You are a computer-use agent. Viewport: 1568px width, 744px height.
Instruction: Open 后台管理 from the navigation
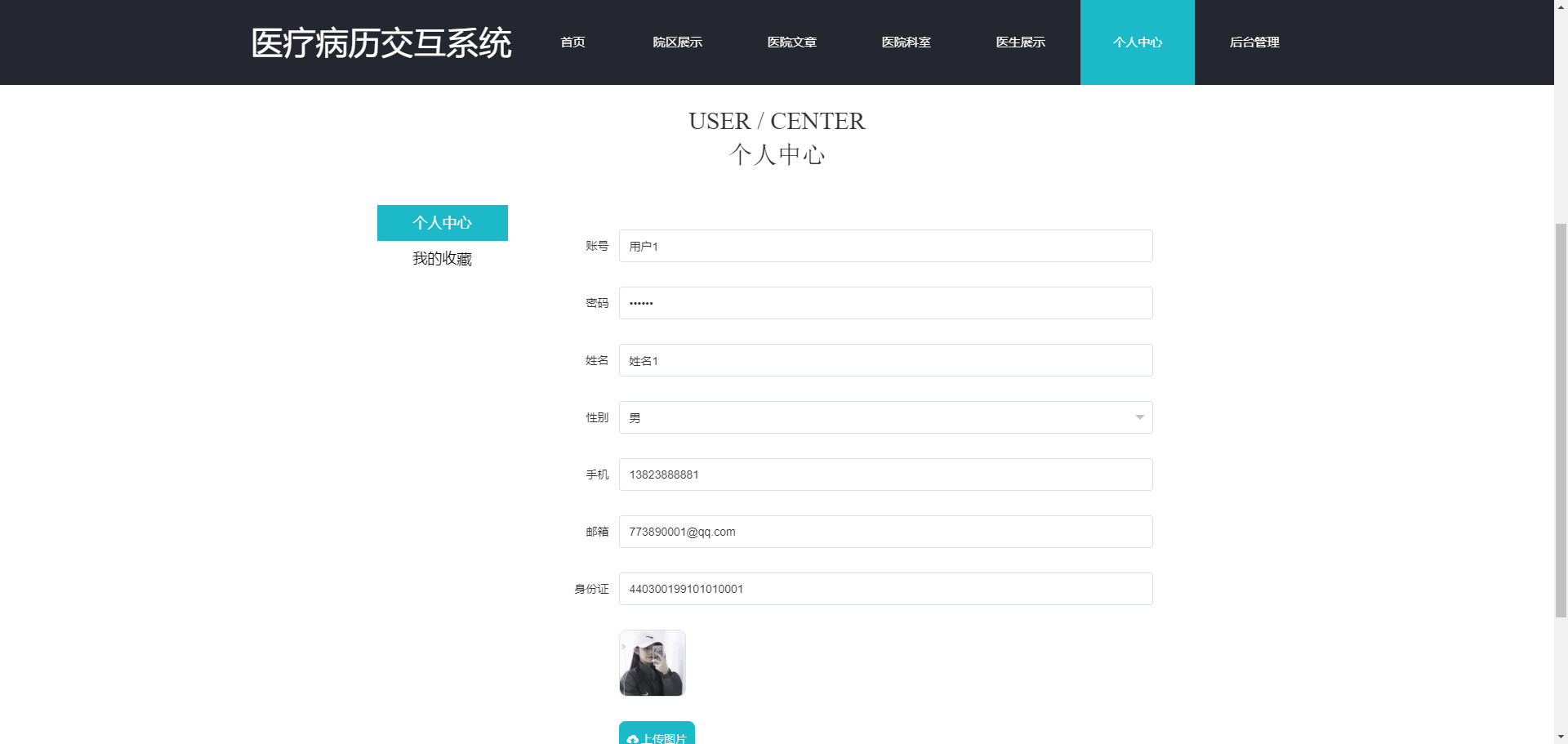click(x=1254, y=42)
